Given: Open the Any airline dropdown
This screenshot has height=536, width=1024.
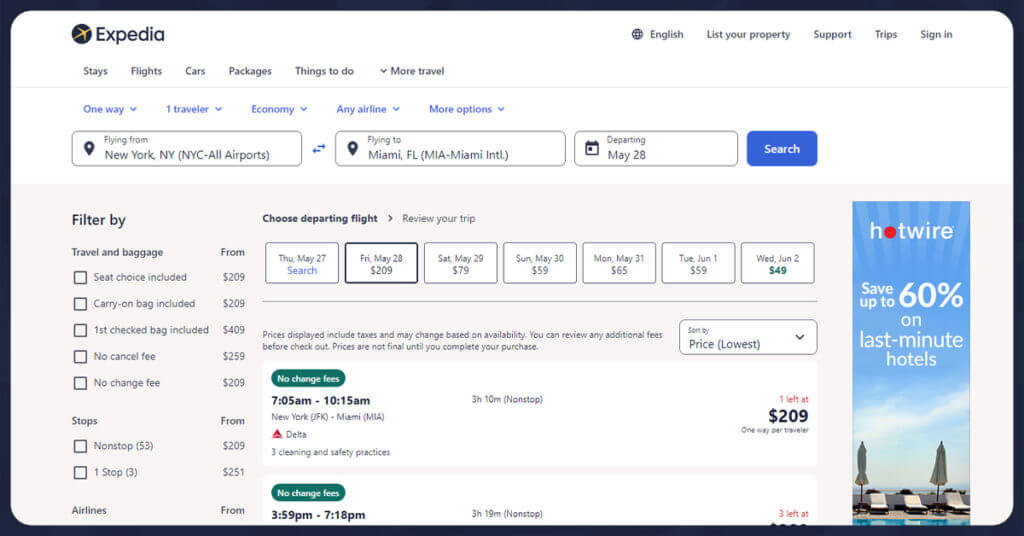Looking at the screenshot, I should (x=368, y=109).
